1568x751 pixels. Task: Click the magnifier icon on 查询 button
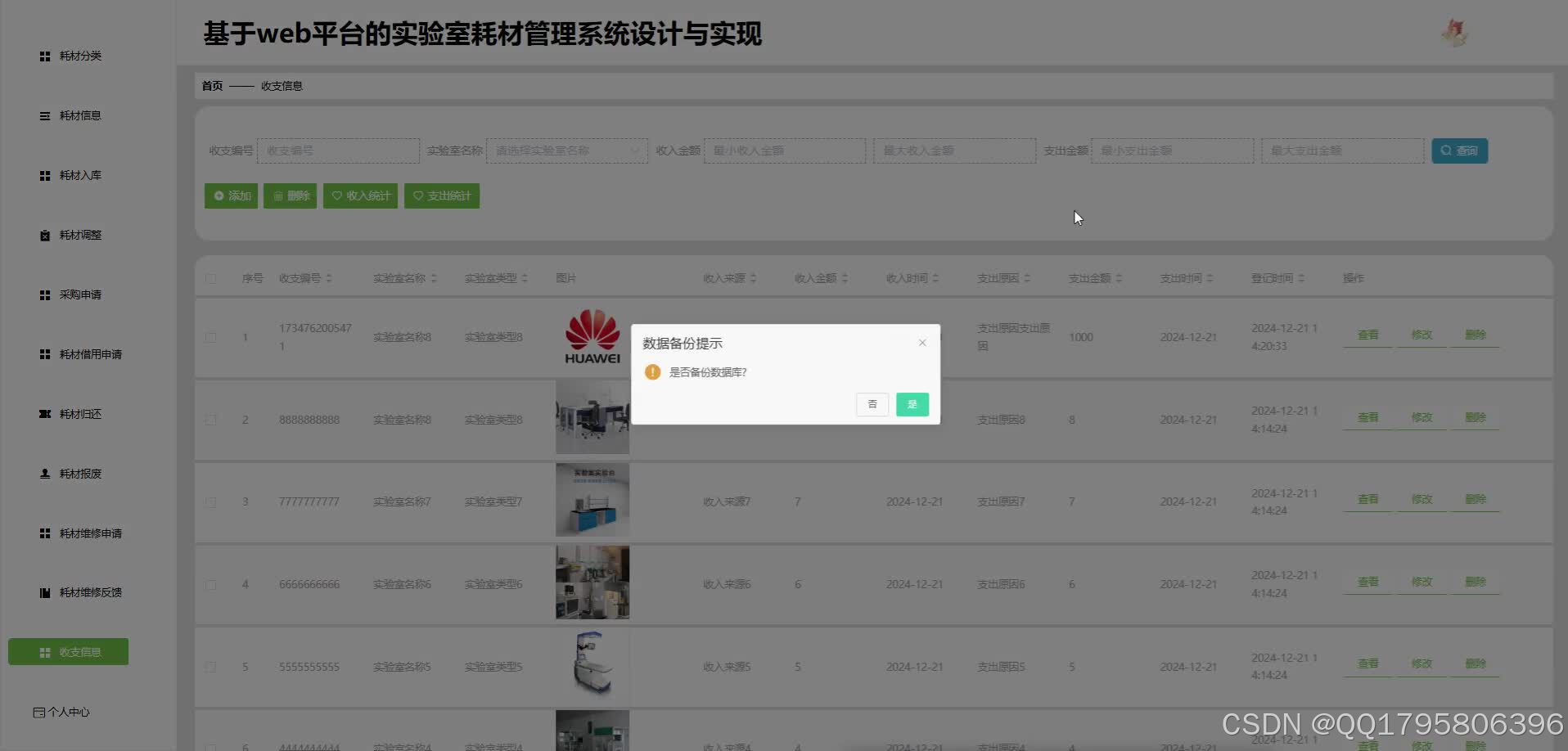point(1446,151)
